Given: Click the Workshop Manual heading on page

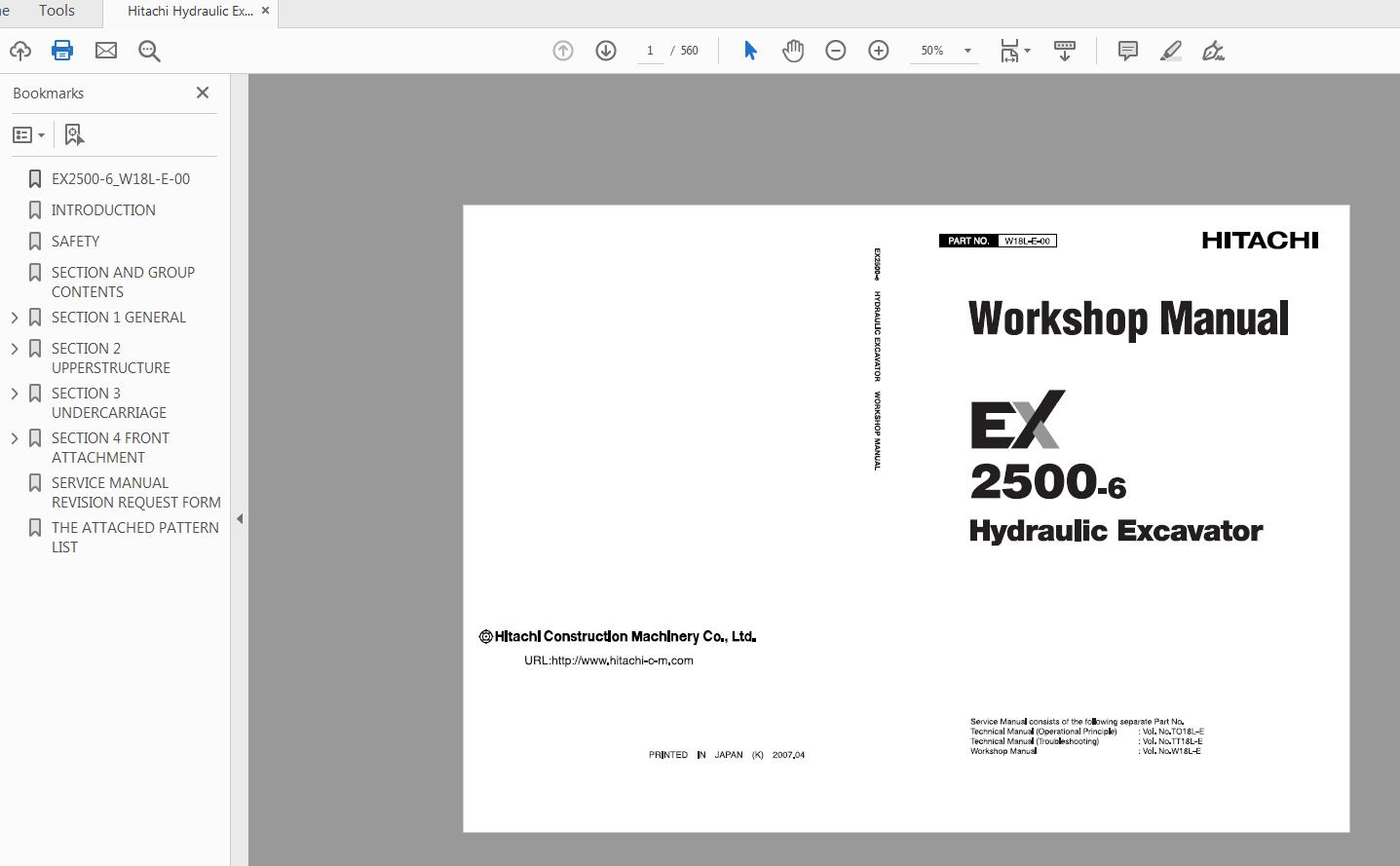Looking at the screenshot, I should (1128, 320).
